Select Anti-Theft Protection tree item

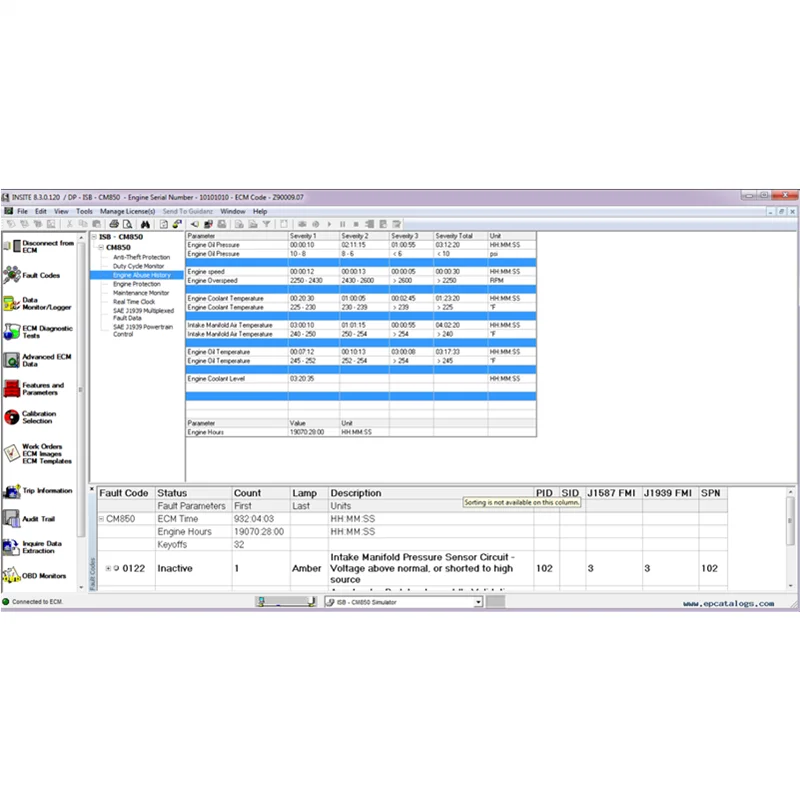(x=141, y=257)
